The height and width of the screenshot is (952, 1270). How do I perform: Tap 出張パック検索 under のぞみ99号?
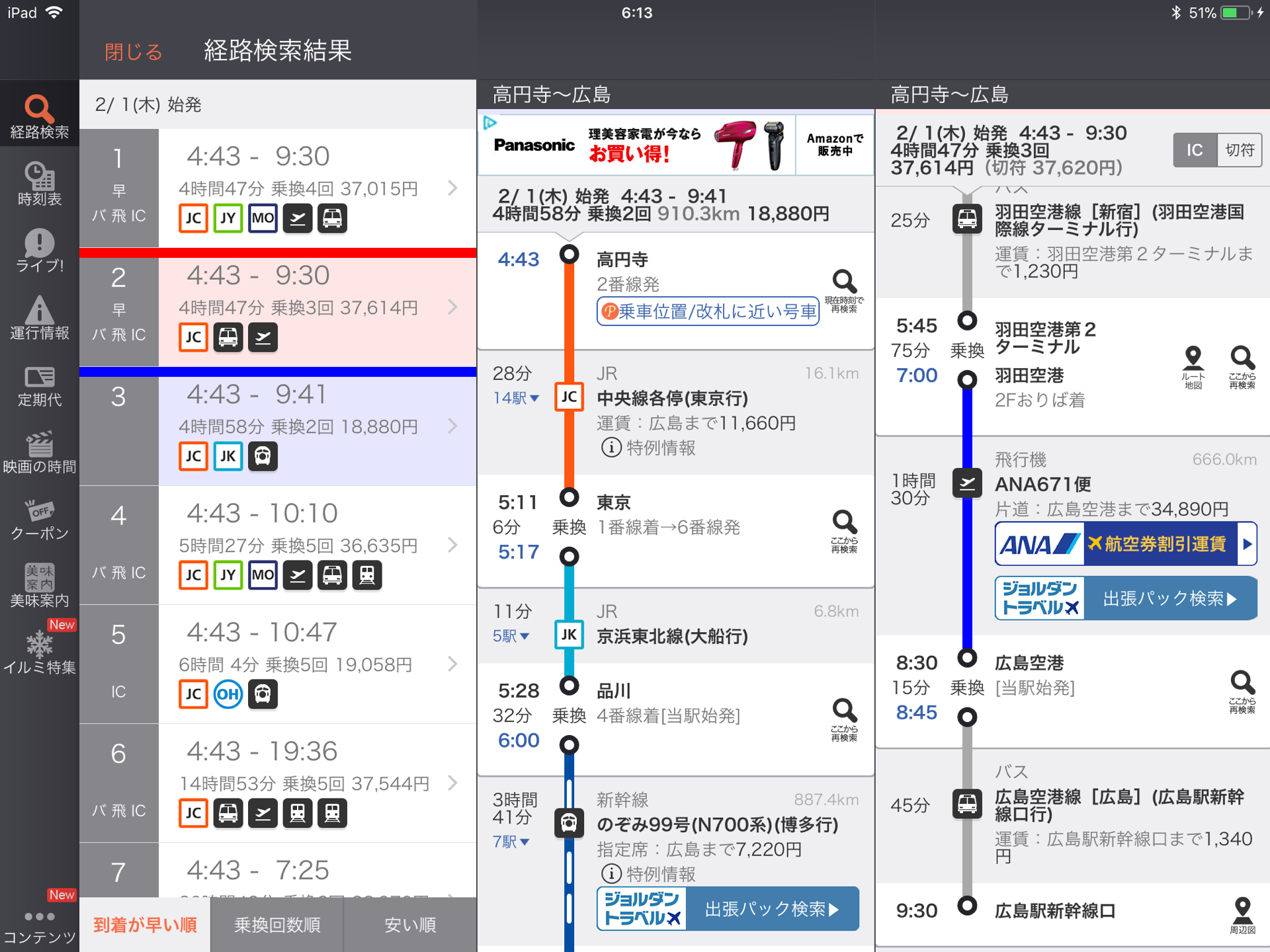click(728, 909)
